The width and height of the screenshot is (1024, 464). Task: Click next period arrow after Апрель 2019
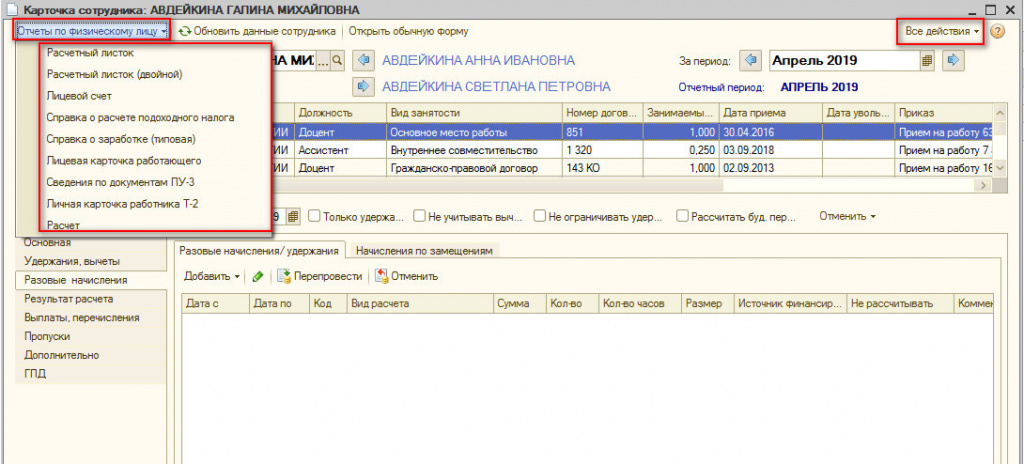click(953, 61)
